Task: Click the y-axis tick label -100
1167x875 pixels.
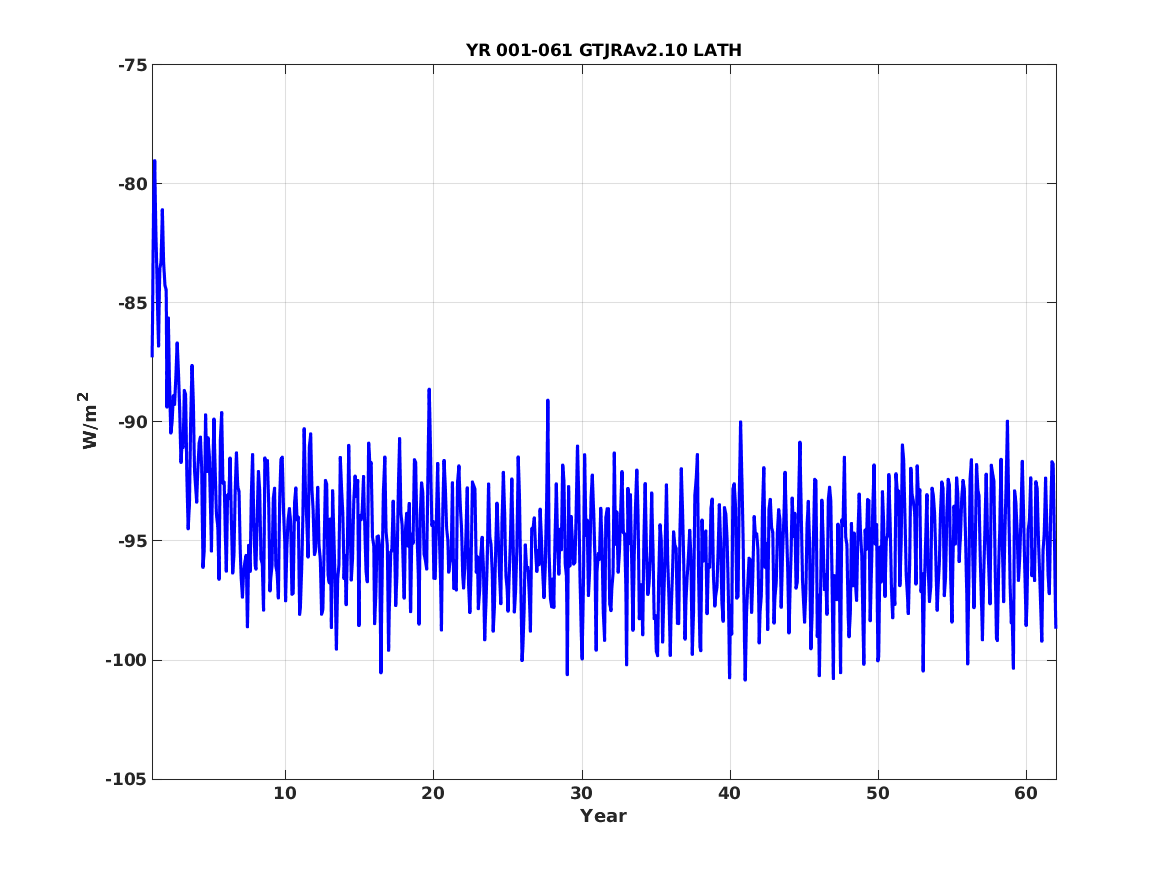Action: [x=127, y=660]
